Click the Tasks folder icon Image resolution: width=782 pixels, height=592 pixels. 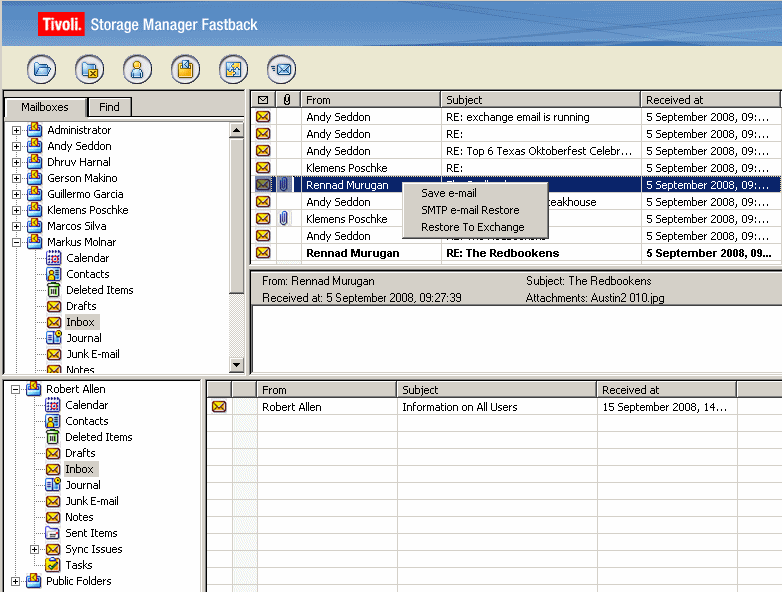click(52, 565)
